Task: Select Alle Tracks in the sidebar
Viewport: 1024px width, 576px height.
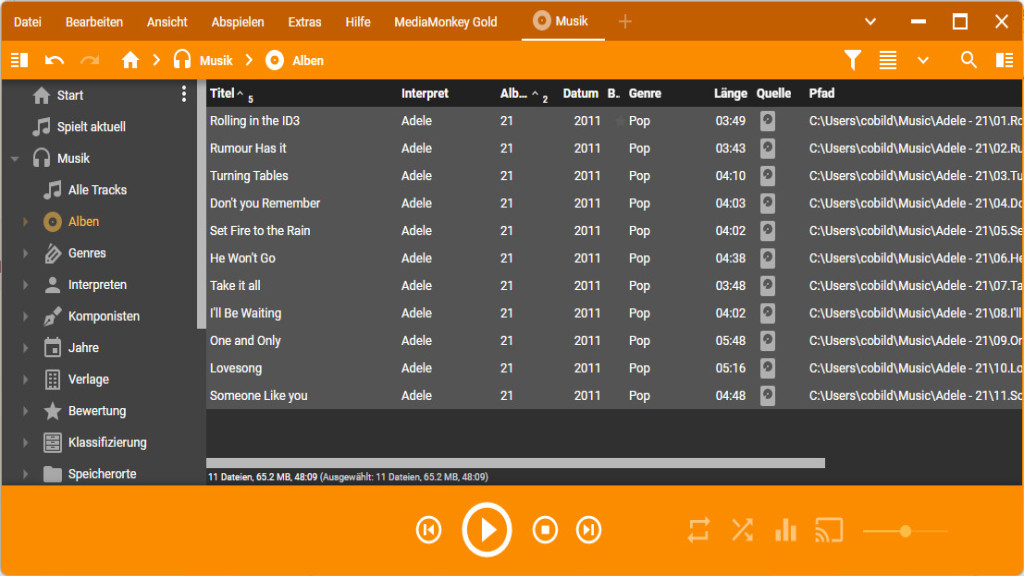Action: [97, 190]
